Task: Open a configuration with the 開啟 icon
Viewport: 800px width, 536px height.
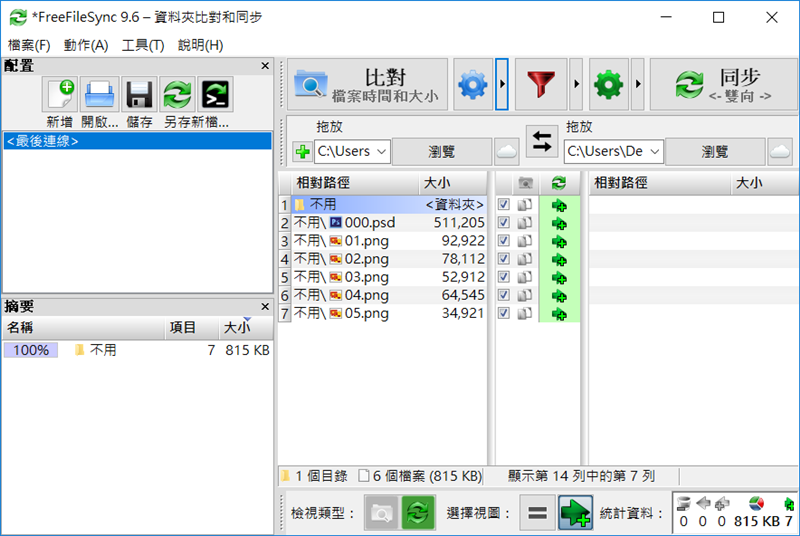Action: (x=99, y=94)
